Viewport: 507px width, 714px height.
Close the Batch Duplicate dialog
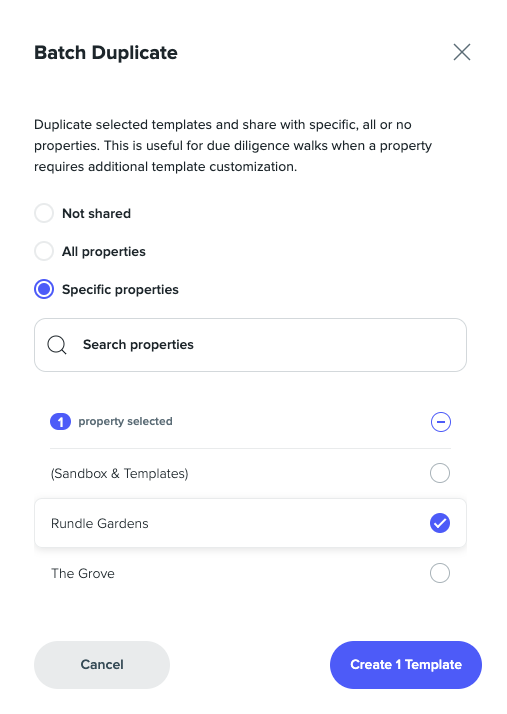(461, 52)
